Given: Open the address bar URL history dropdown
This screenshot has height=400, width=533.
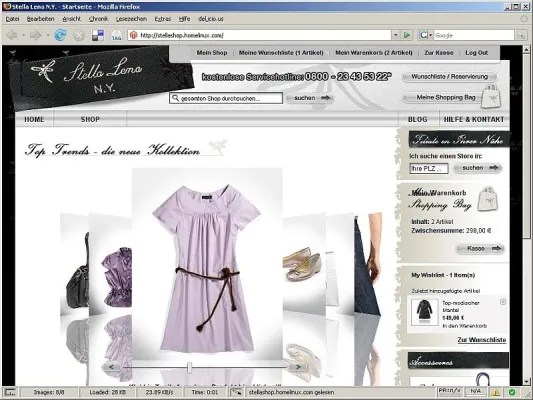Looking at the screenshot, I should [x=395, y=35].
